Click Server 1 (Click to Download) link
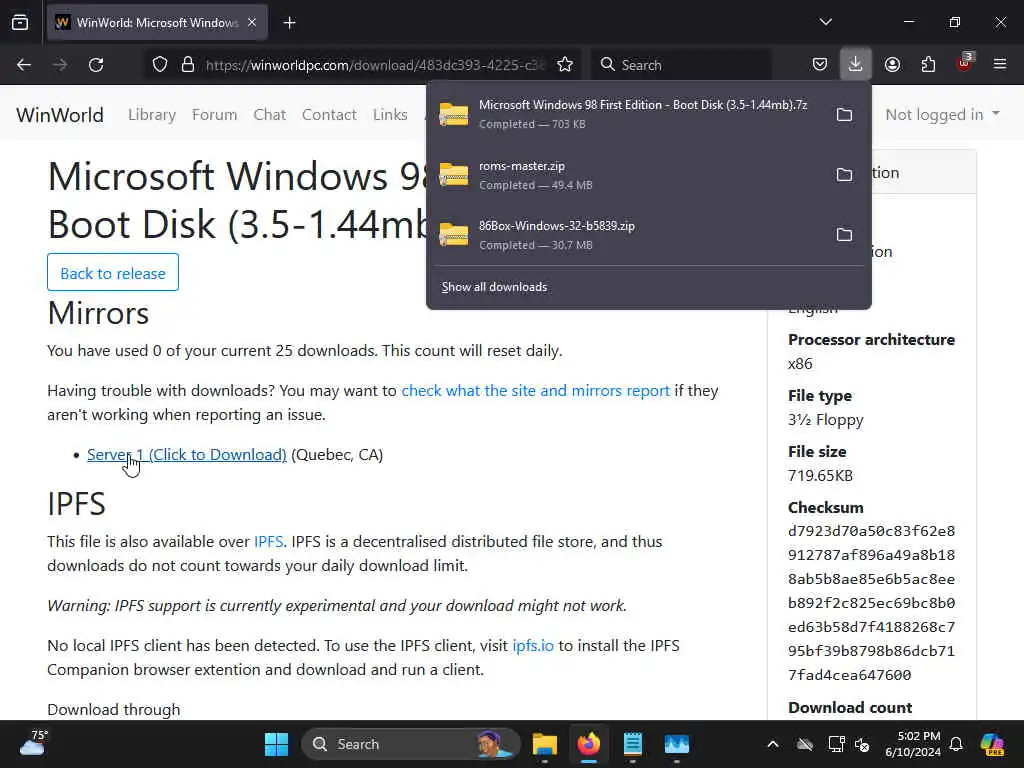This screenshot has height=768, width=1024. [x=187, y=455]
